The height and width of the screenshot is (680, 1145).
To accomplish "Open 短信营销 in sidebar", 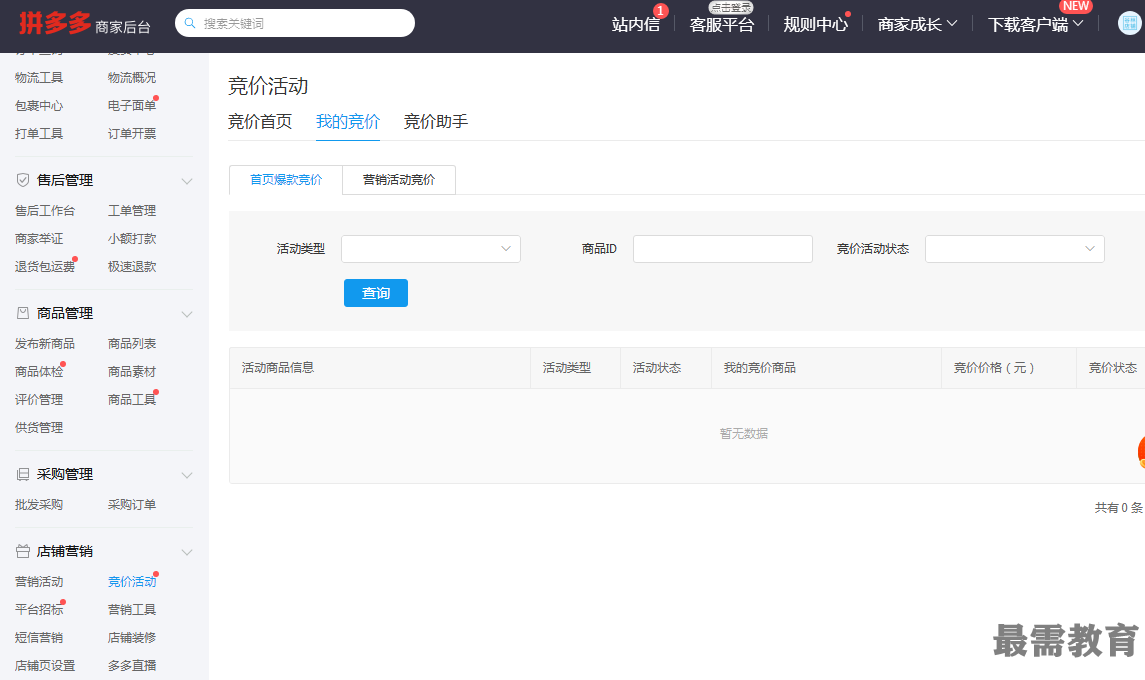I will click(x=39, y=638).
